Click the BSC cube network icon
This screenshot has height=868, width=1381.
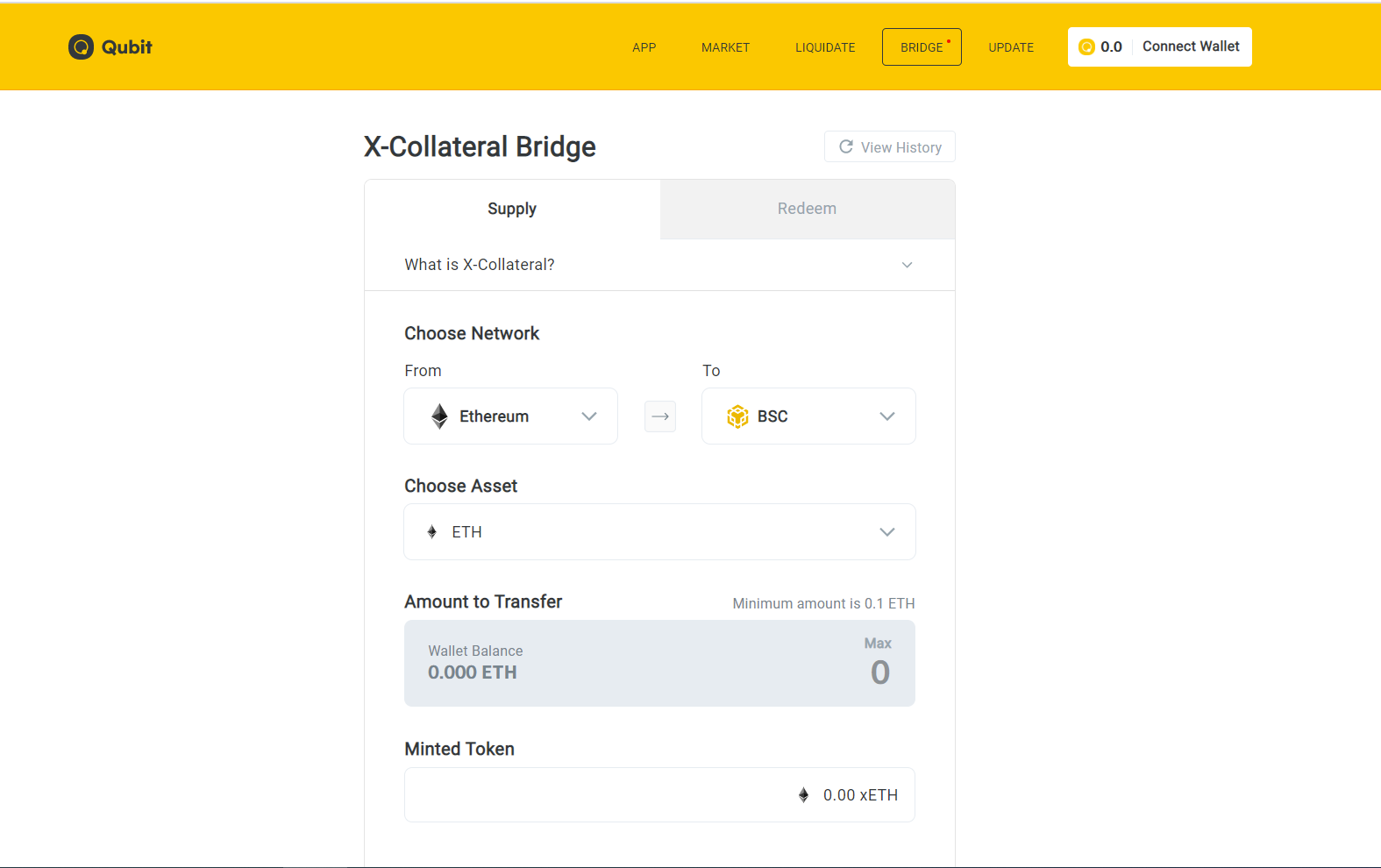click(737, 416)
